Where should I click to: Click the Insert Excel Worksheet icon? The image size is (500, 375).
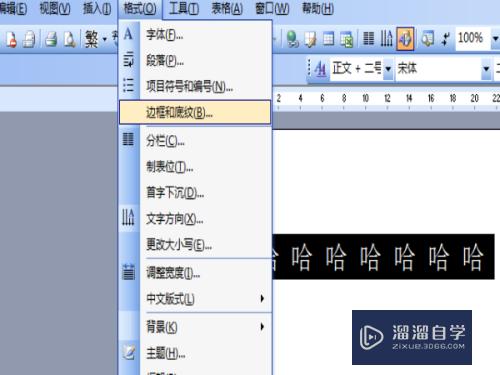pyautogui.click(x=346, y=39)
